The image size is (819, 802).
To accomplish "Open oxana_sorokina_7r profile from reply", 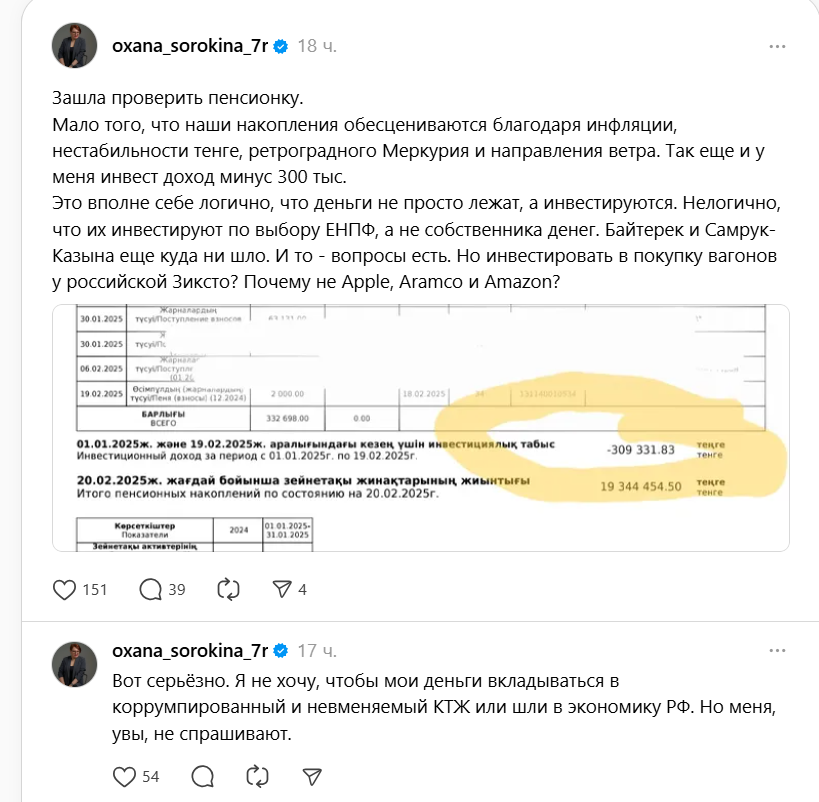I will 190,650.
